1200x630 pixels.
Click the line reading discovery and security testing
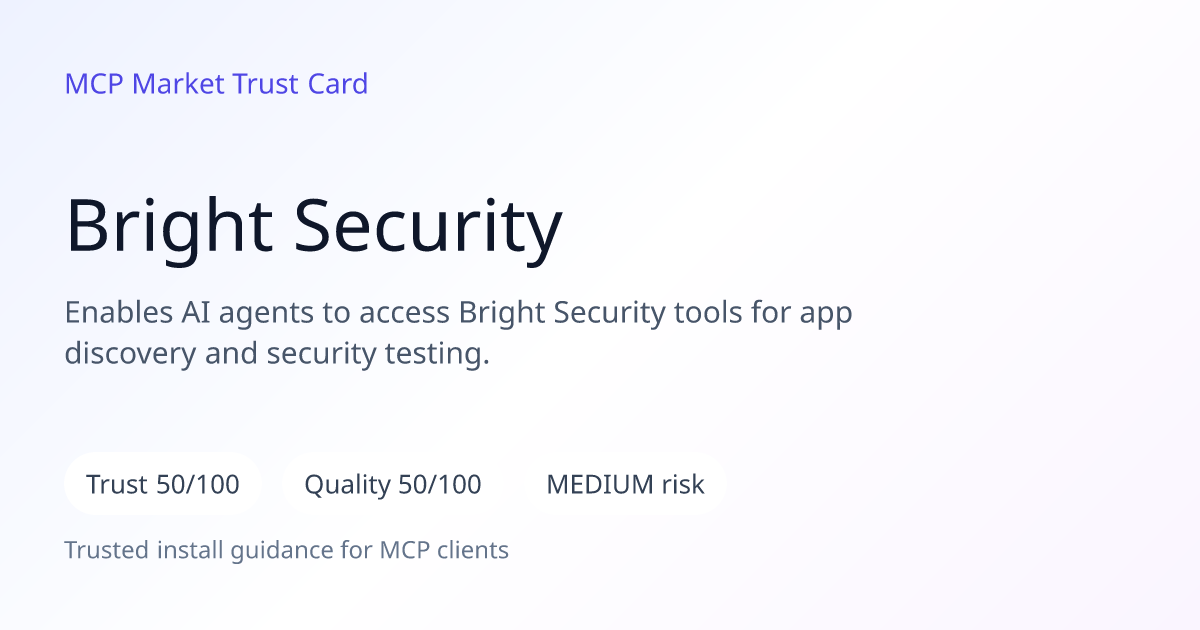pos(278,355)
